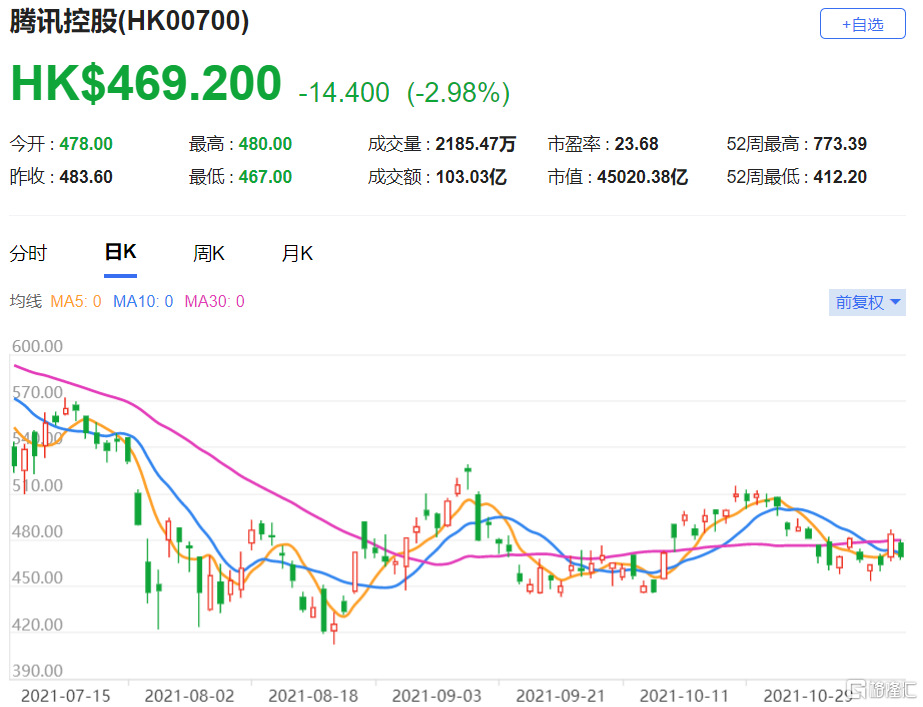
Task: Click the 2021-08-18 date axis label
Action: (313, 696)
